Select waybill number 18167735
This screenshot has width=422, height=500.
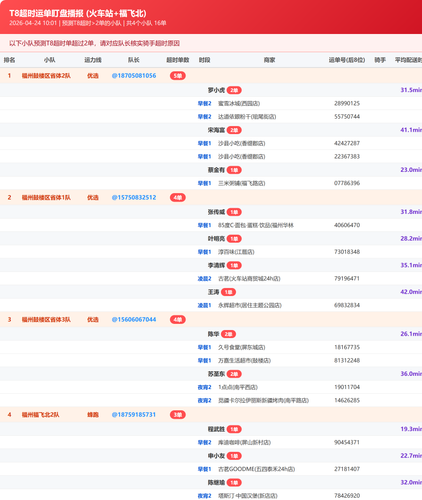pyautogui.click(x=347, y=347)
